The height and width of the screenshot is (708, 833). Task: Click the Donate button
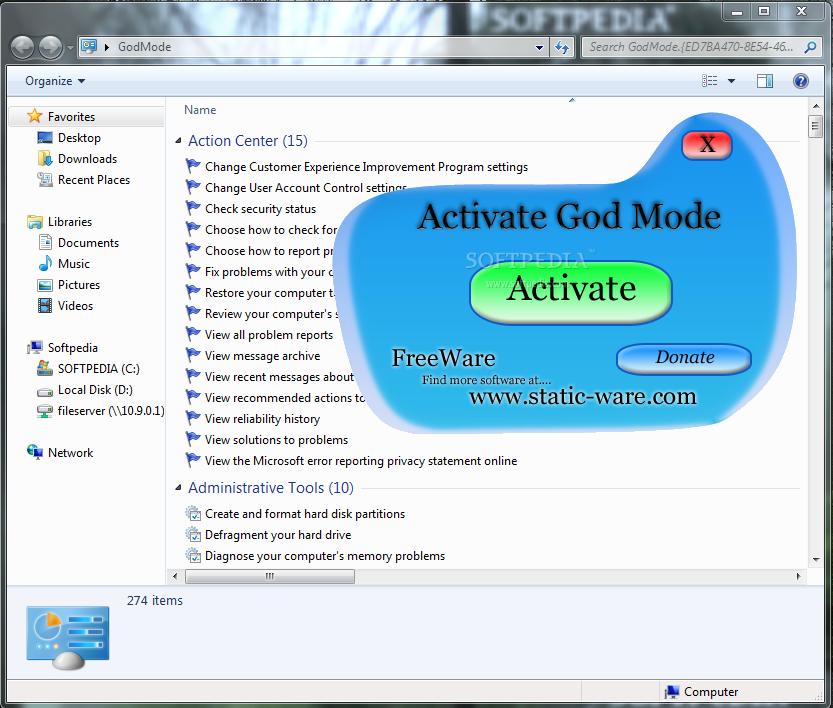tap(684, 358)
